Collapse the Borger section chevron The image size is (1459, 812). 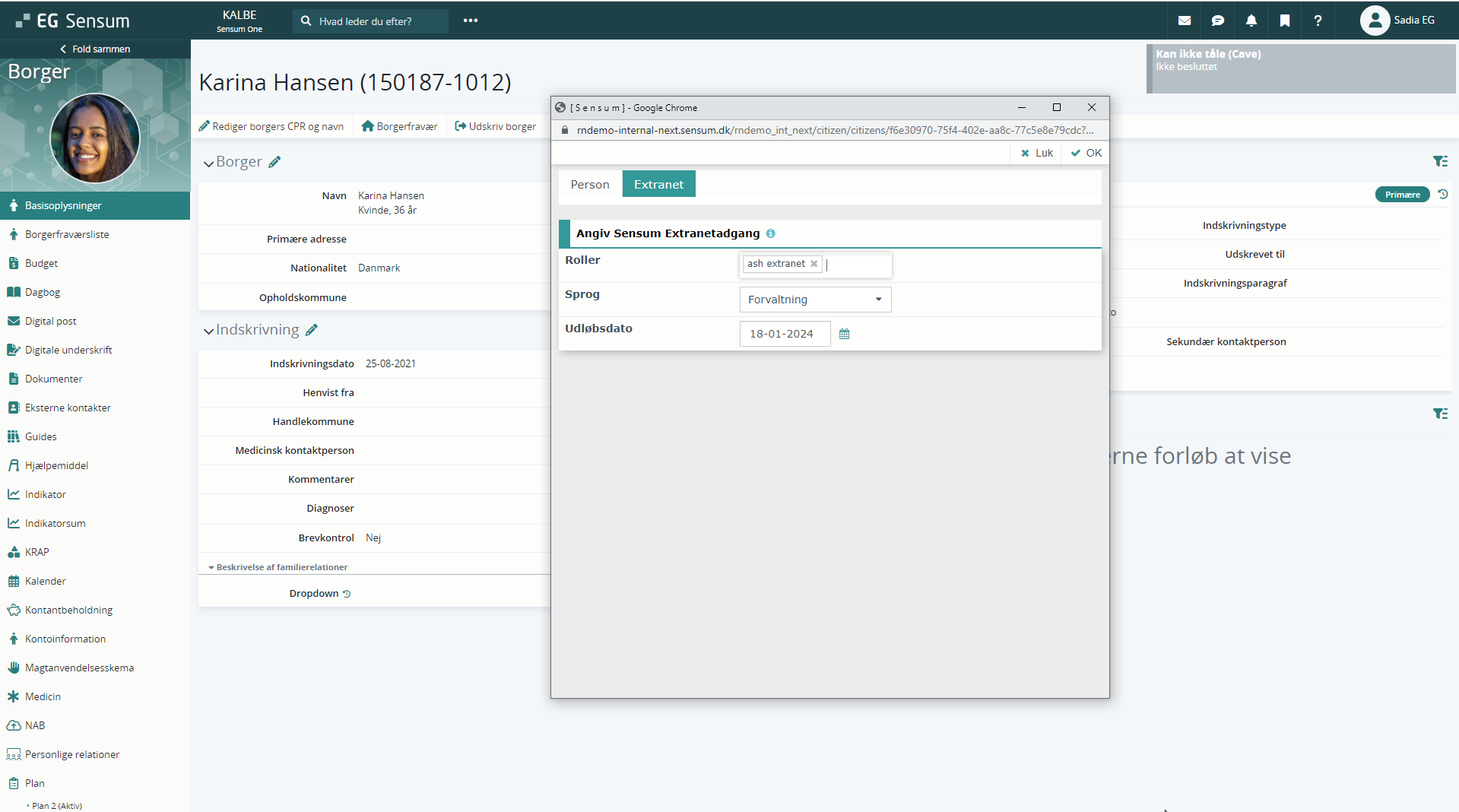208,163
